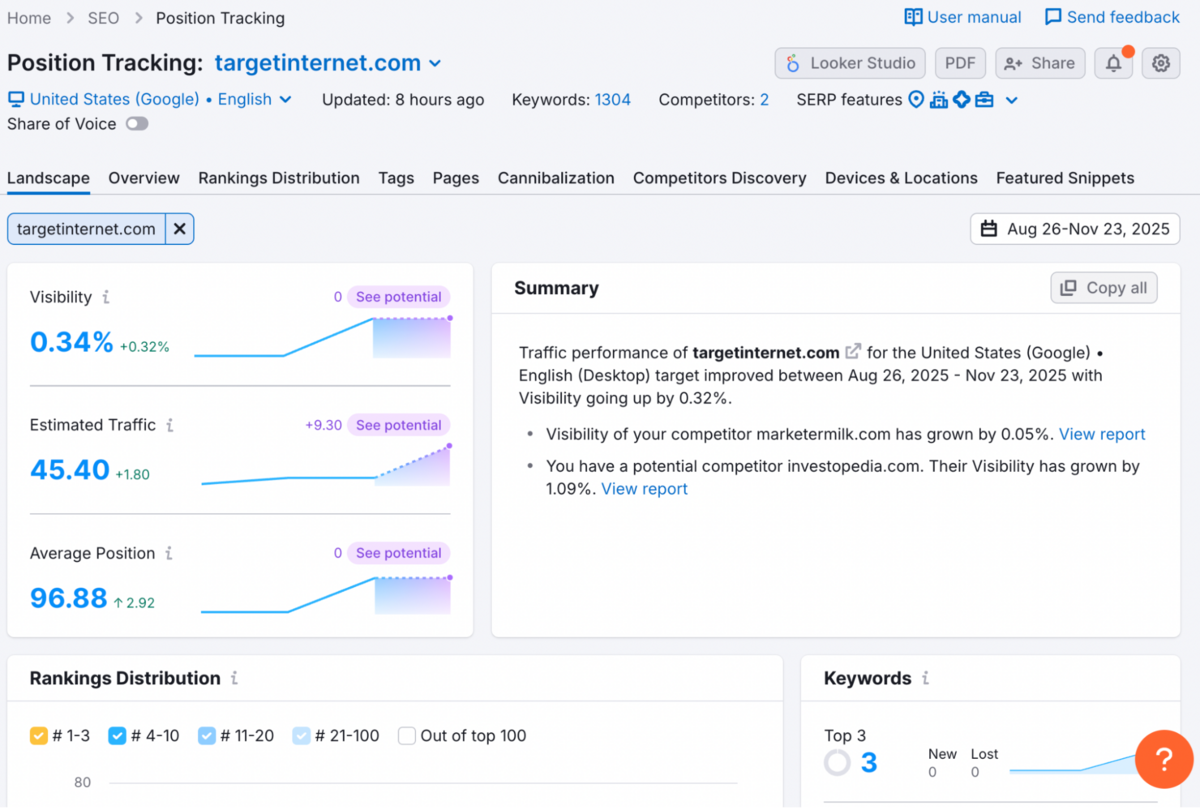Click the Top 3 keywords value 3
Viewport: 1200px width, 808px height.
tap(869, 763)
